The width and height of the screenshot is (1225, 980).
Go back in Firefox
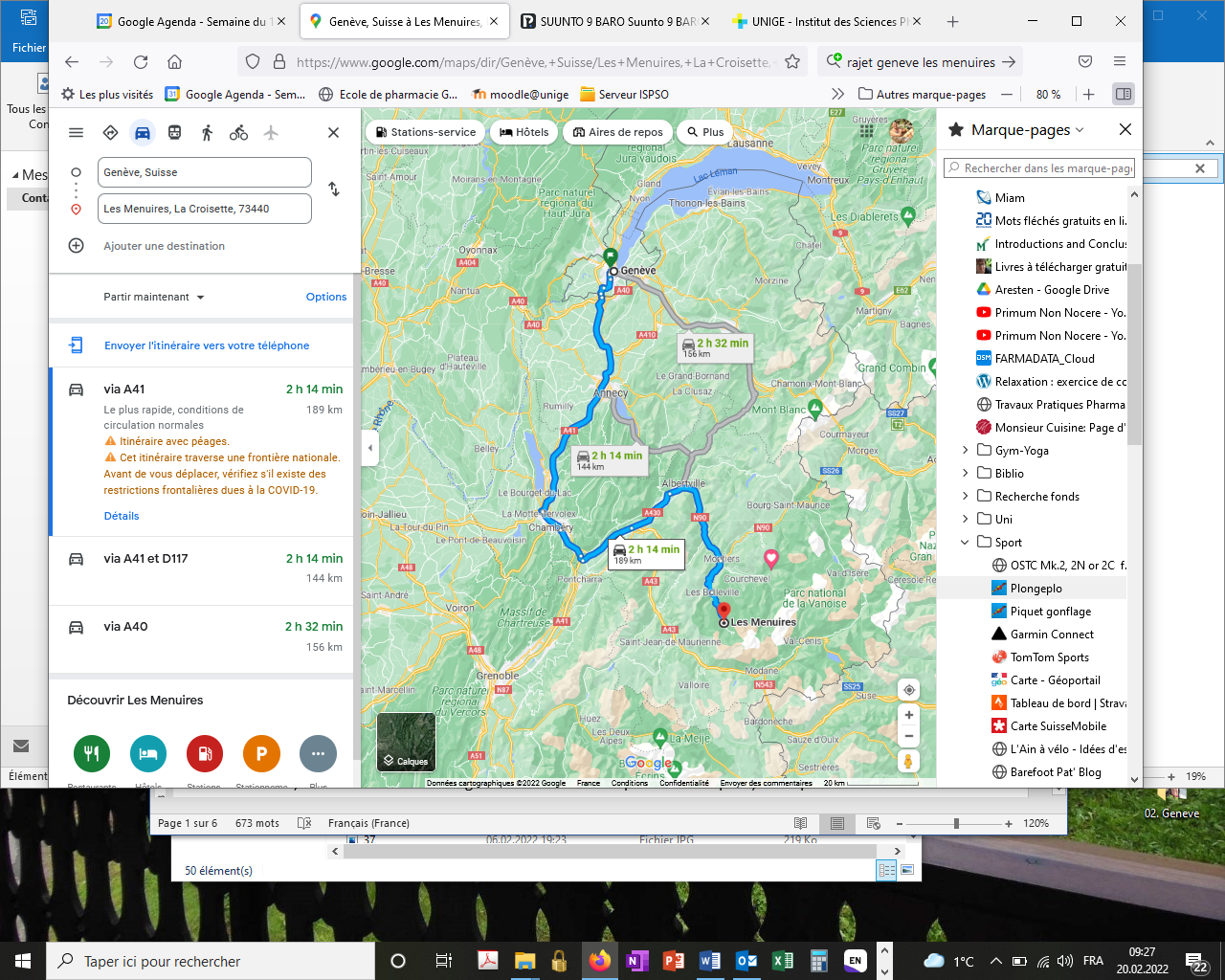click(72, 62)
